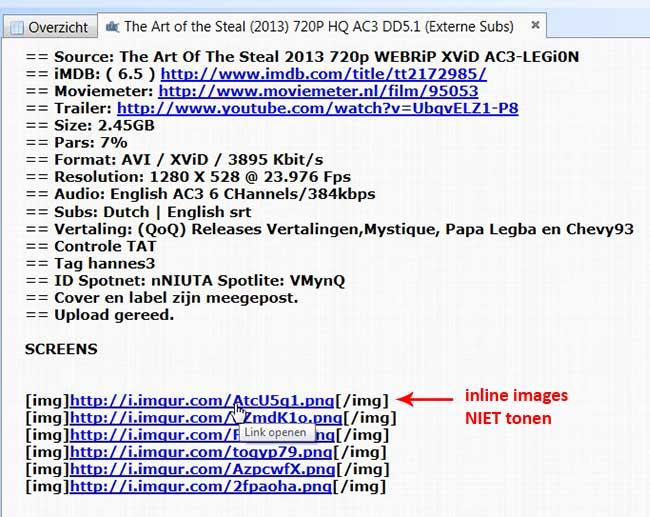Open the AzpcwfX.png imgur link

[x=202, y=469]
